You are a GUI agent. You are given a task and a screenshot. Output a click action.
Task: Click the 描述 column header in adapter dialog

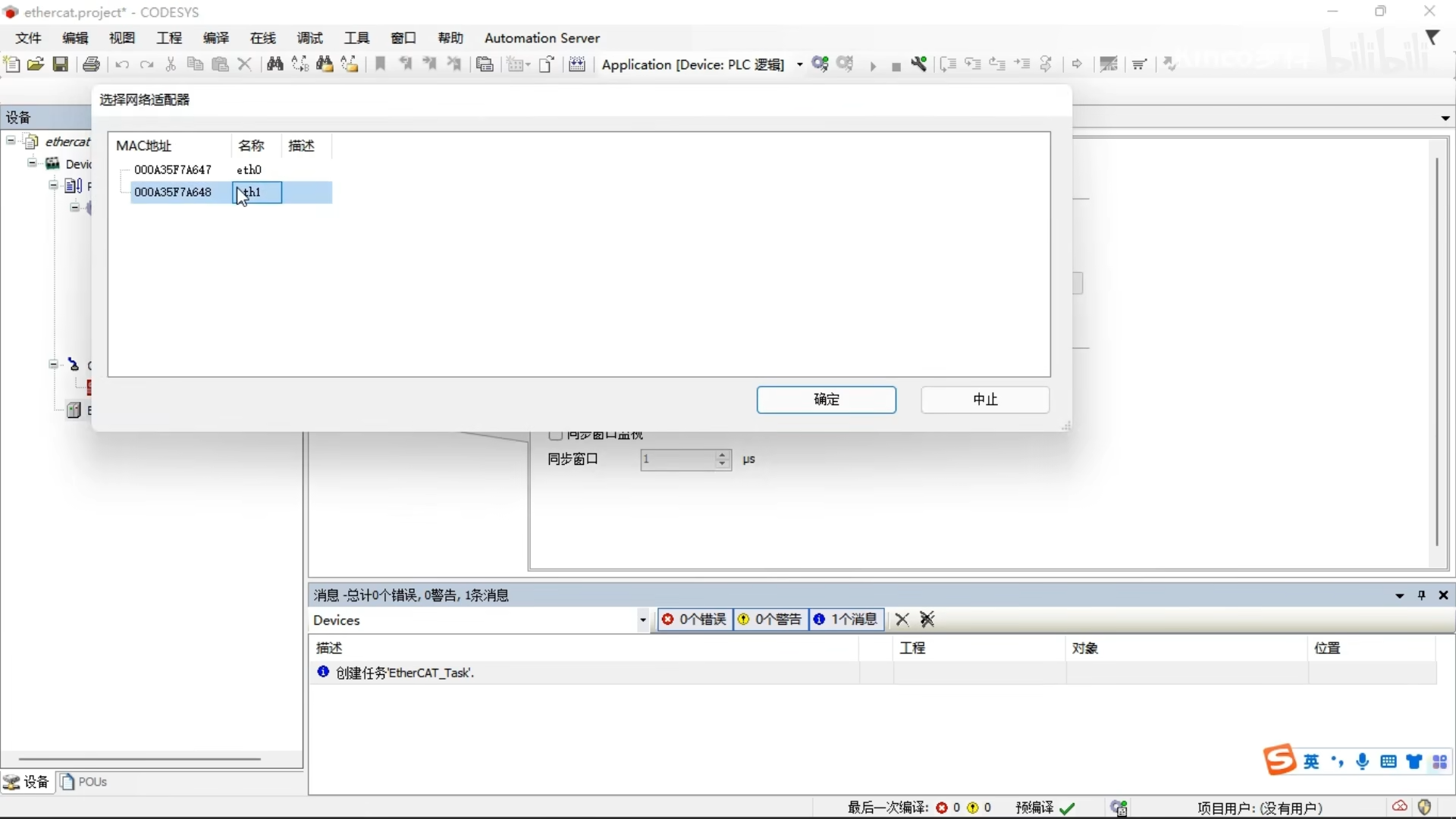click(x=306, y=146)
